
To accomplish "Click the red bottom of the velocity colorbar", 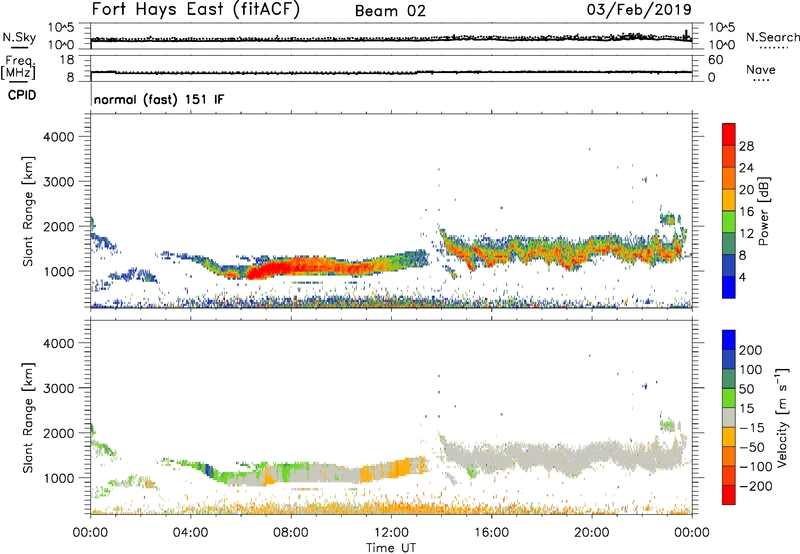I will [x=729, y=496].
